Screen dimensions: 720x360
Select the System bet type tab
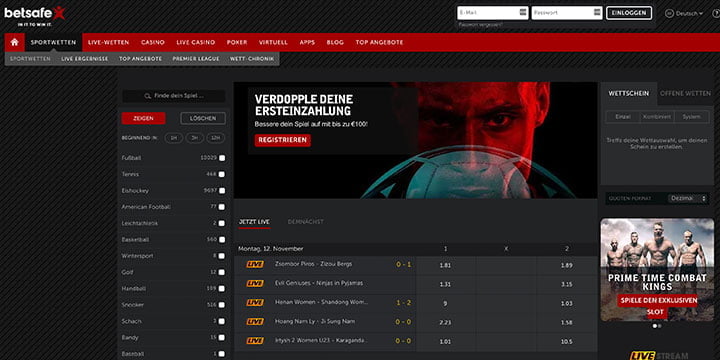tap(691, 117)
